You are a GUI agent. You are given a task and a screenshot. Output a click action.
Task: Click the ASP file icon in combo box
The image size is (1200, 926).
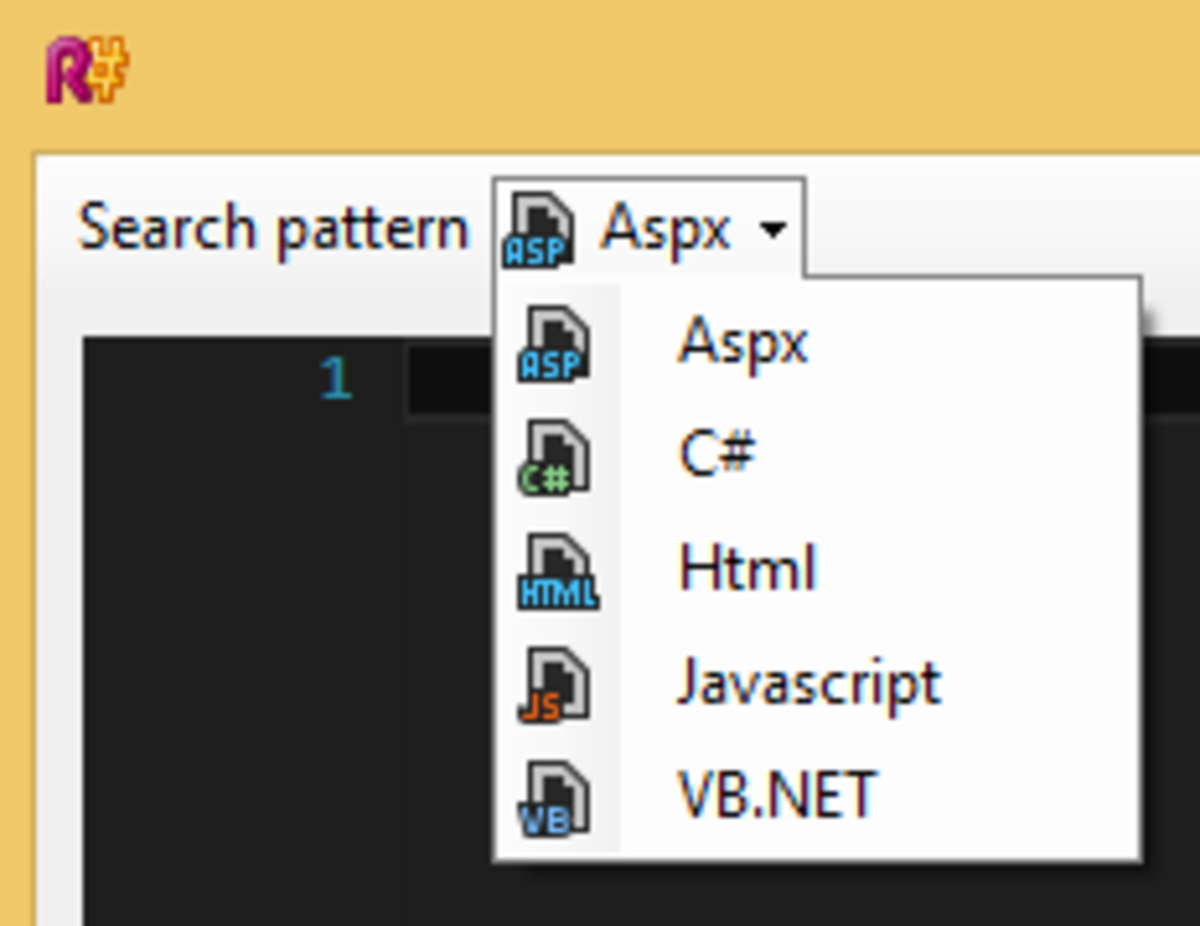point(539,230)
